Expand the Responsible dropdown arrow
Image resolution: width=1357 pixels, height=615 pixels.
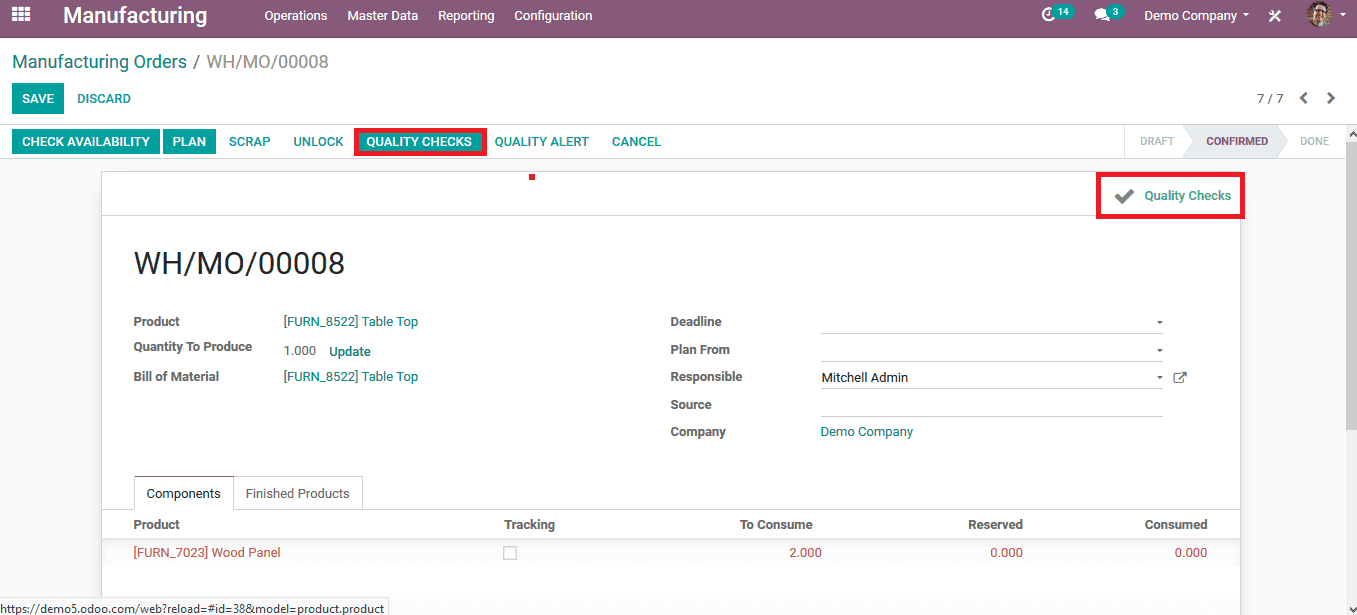point(1159,377)
